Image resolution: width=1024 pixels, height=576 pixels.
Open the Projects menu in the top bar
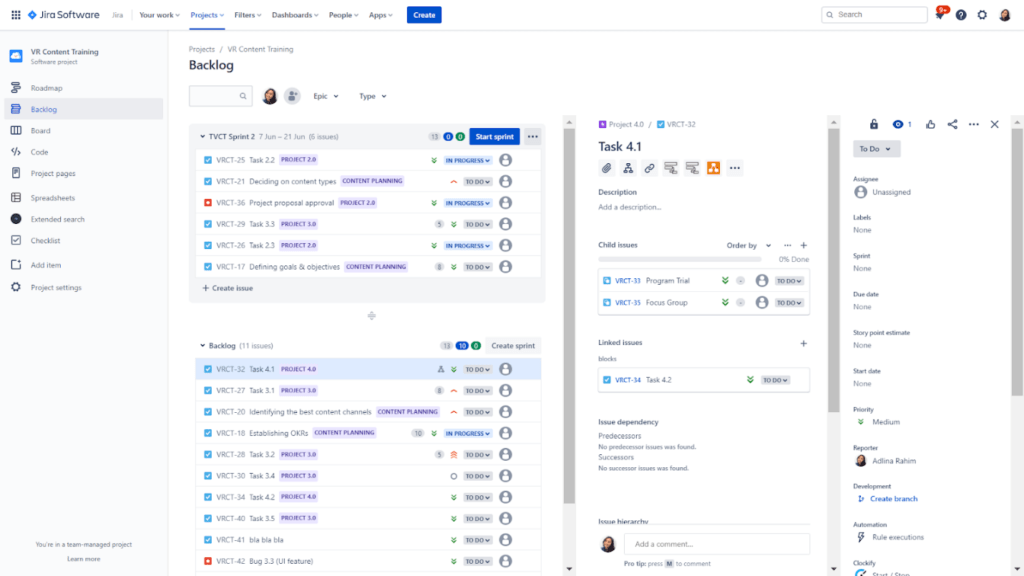click(x=207, y=14)
